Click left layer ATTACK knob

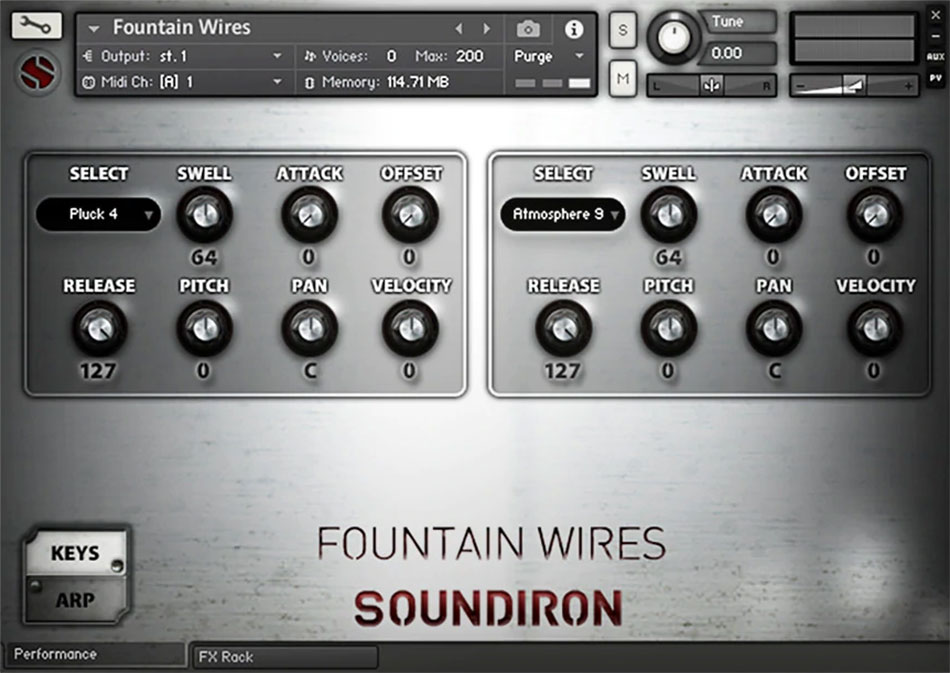(310, 214)
